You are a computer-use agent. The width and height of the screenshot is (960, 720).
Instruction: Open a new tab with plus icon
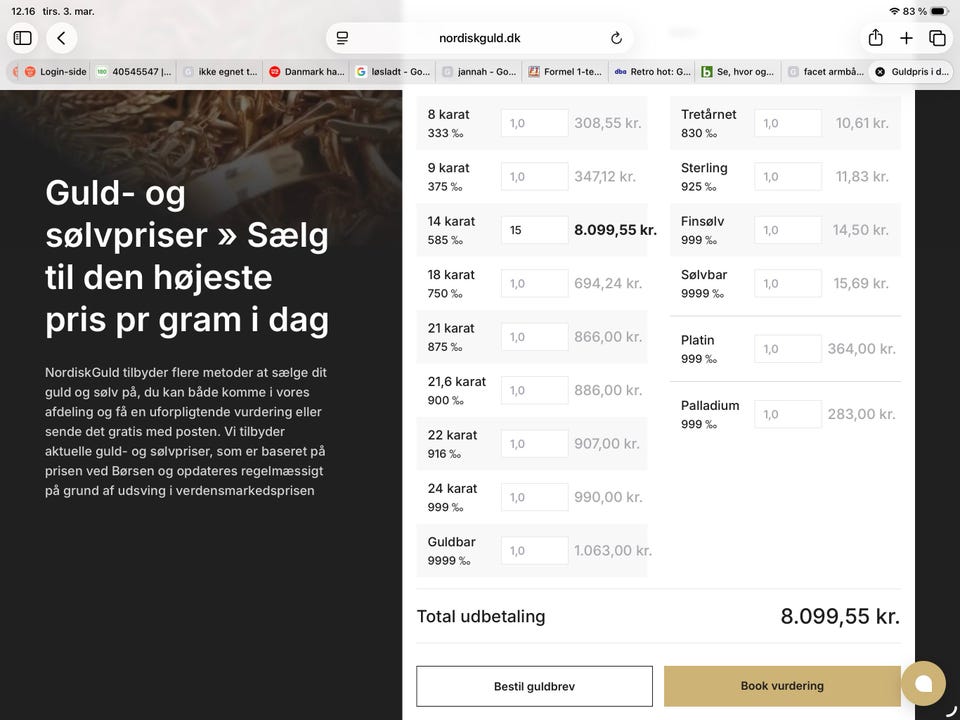coord(906,38)
